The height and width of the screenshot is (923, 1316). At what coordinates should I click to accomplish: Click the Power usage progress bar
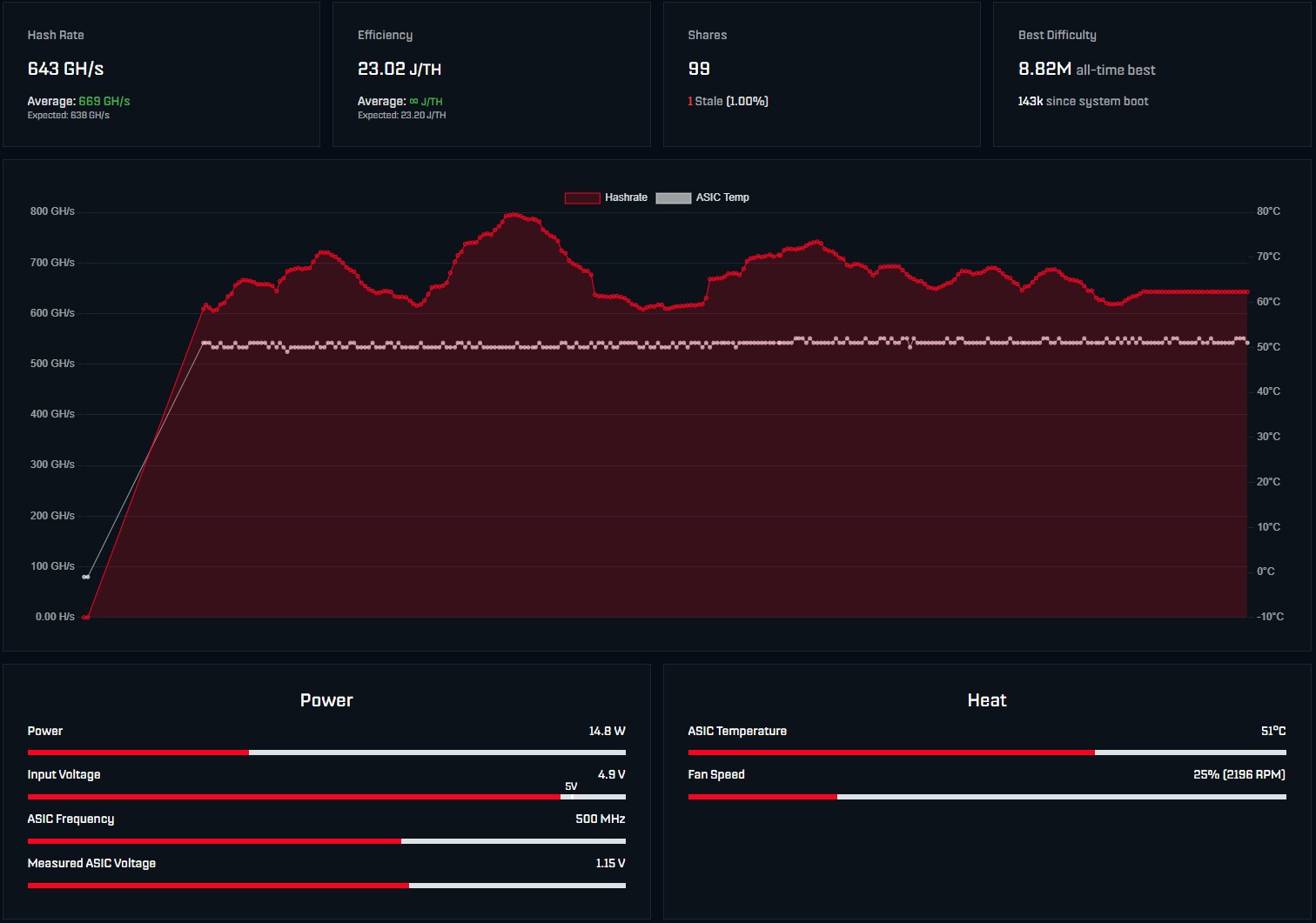coord(326,752)
